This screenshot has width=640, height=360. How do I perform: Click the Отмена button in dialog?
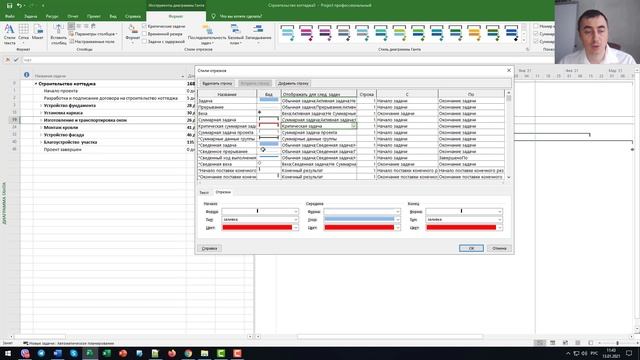coord(499,248)
